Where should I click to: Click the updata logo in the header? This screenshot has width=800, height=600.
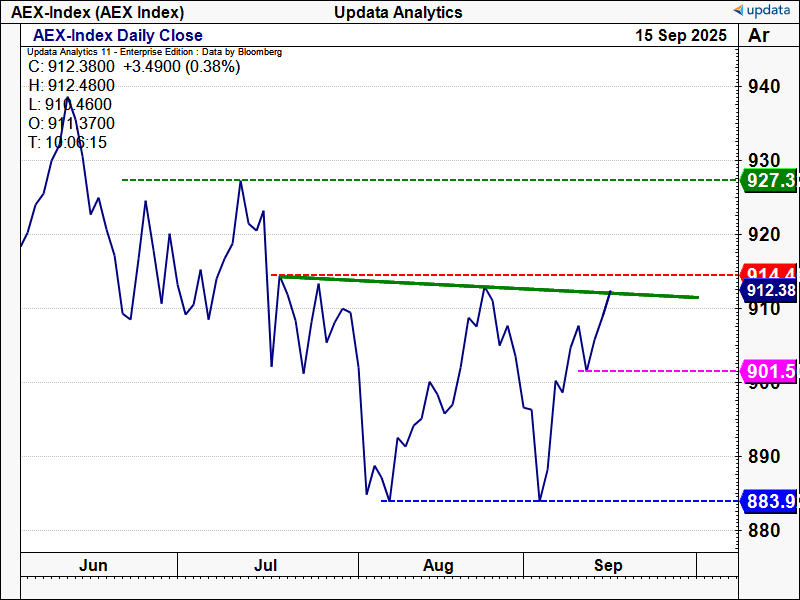761,10
